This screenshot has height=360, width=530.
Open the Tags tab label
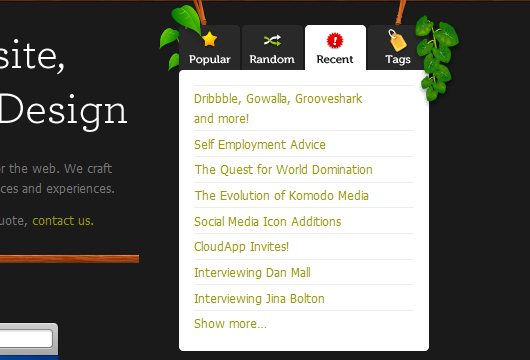(398, 60)
